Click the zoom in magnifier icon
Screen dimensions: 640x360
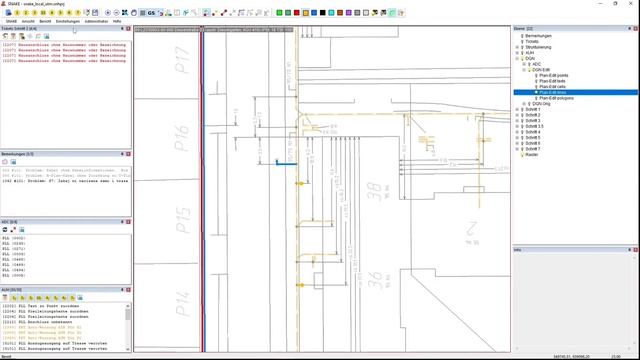click(108, 13)
